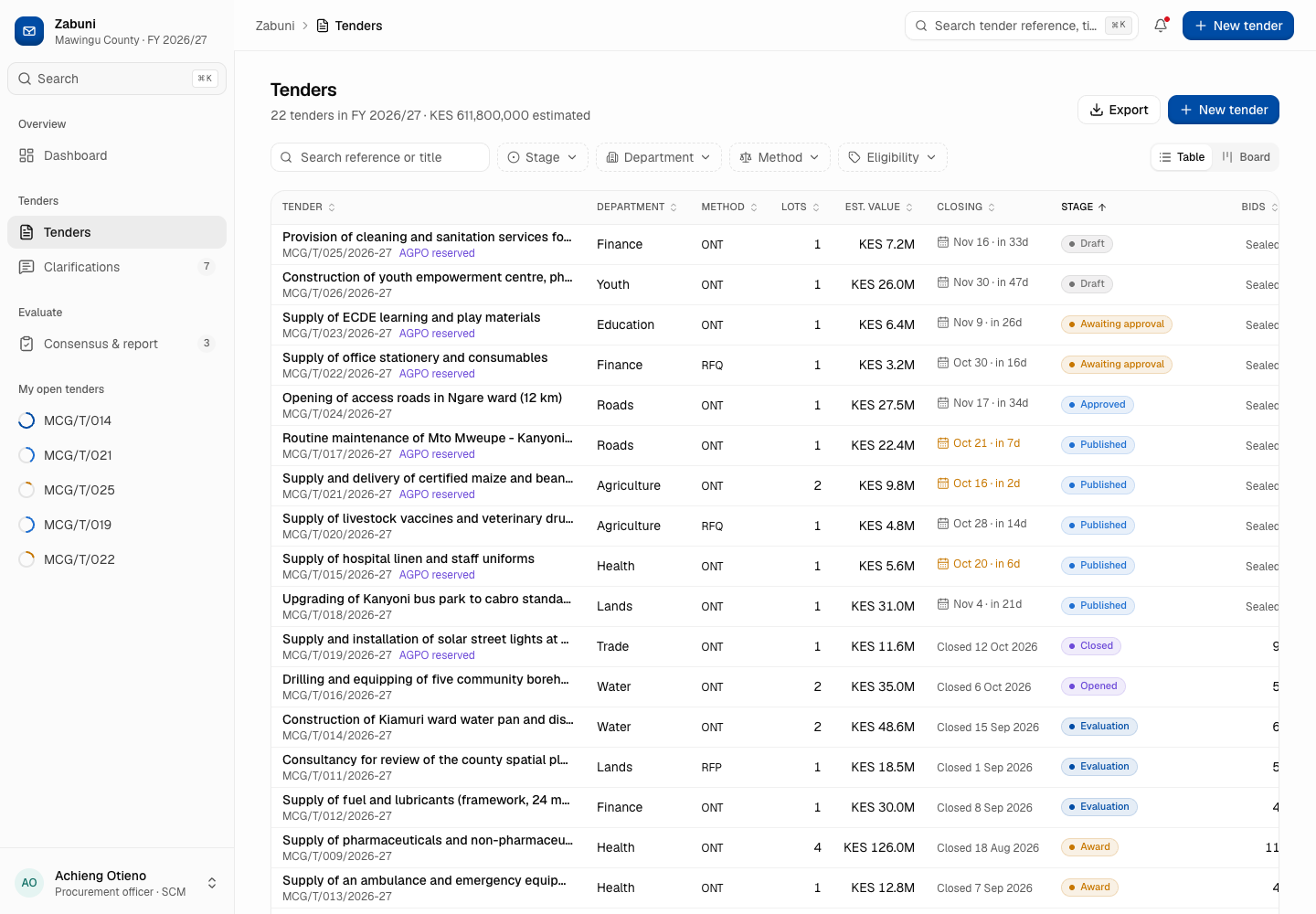Expand the Eligibility filter dropdown
The image size is (1316, 914).
point(893,157)
